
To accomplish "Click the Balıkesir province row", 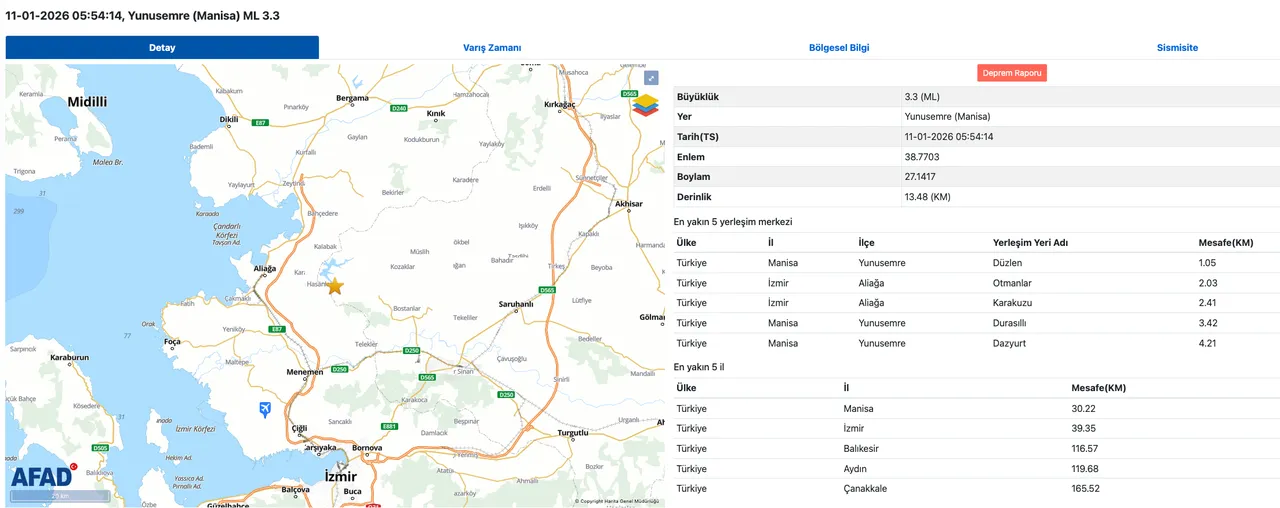I will [x=976, y=448].
